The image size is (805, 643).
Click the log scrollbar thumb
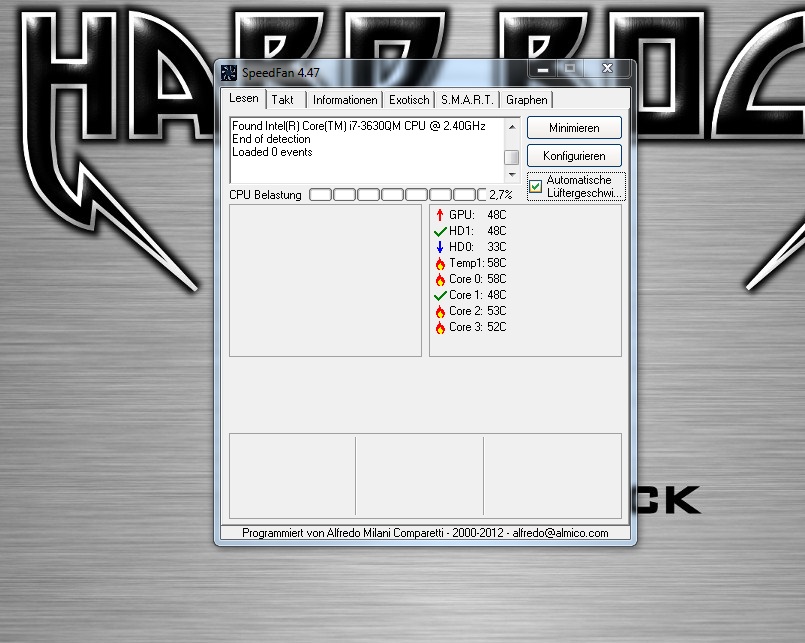click(512, 157)
